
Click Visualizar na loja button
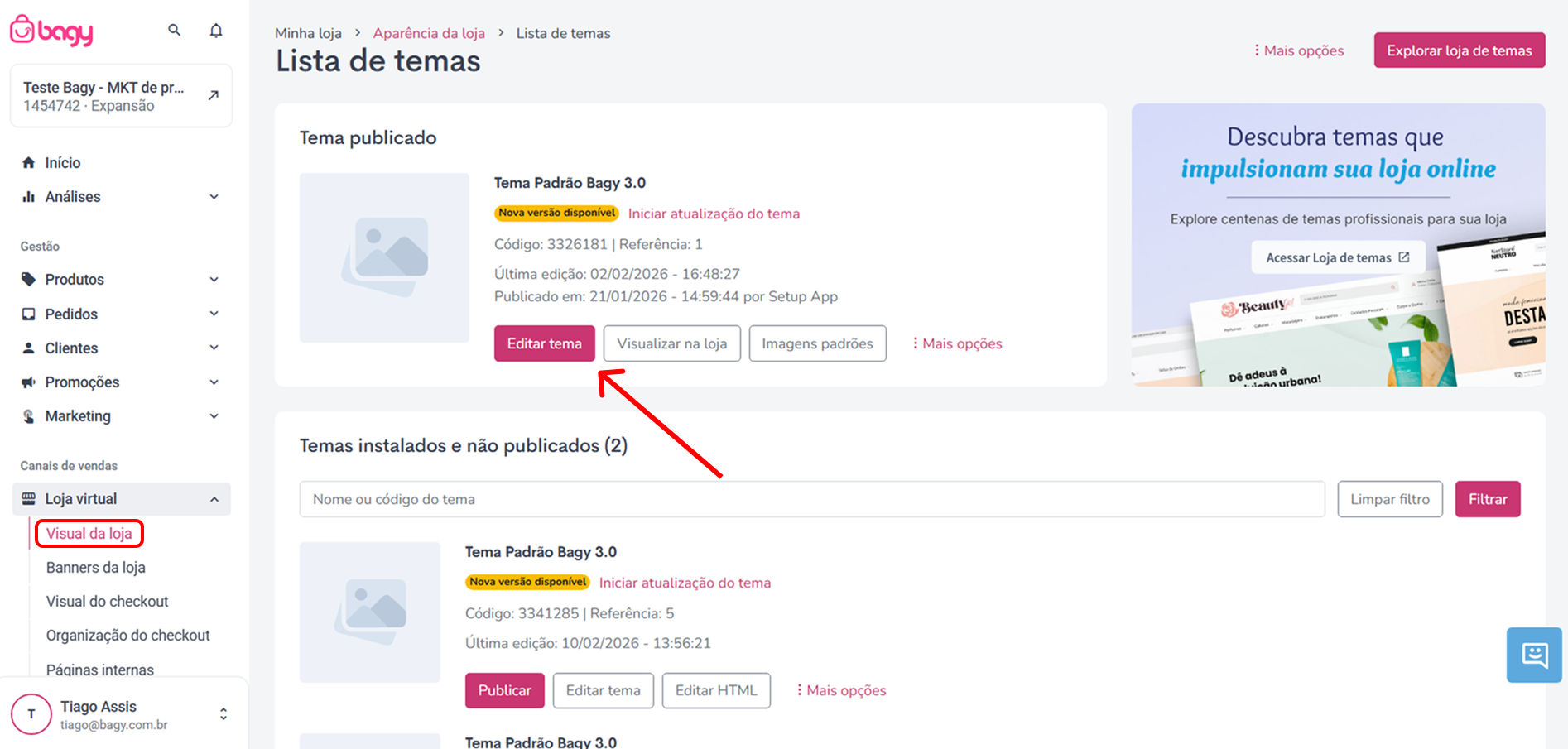[672, 343]
